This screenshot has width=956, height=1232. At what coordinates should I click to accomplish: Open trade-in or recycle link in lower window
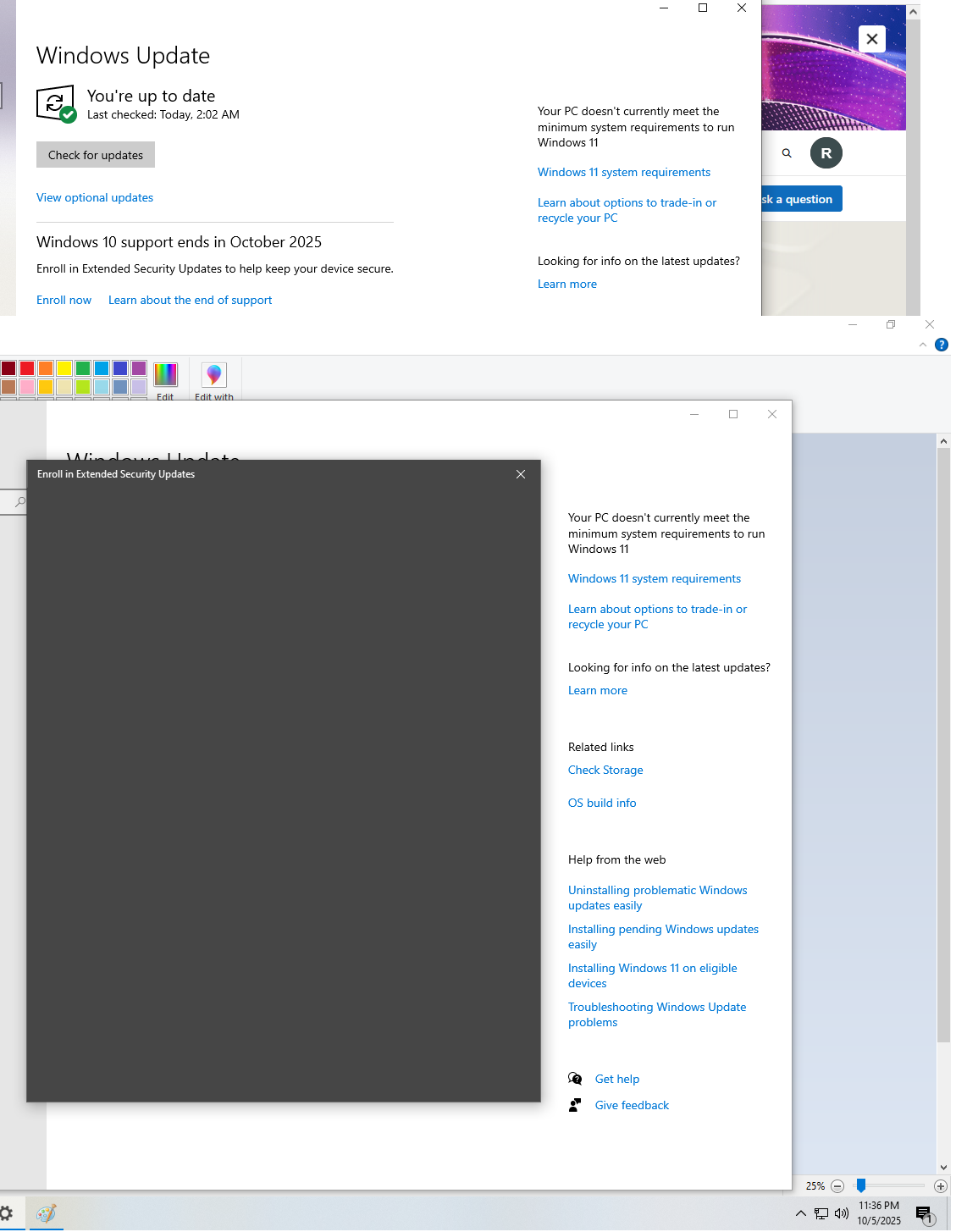click(x=657, y=616)
